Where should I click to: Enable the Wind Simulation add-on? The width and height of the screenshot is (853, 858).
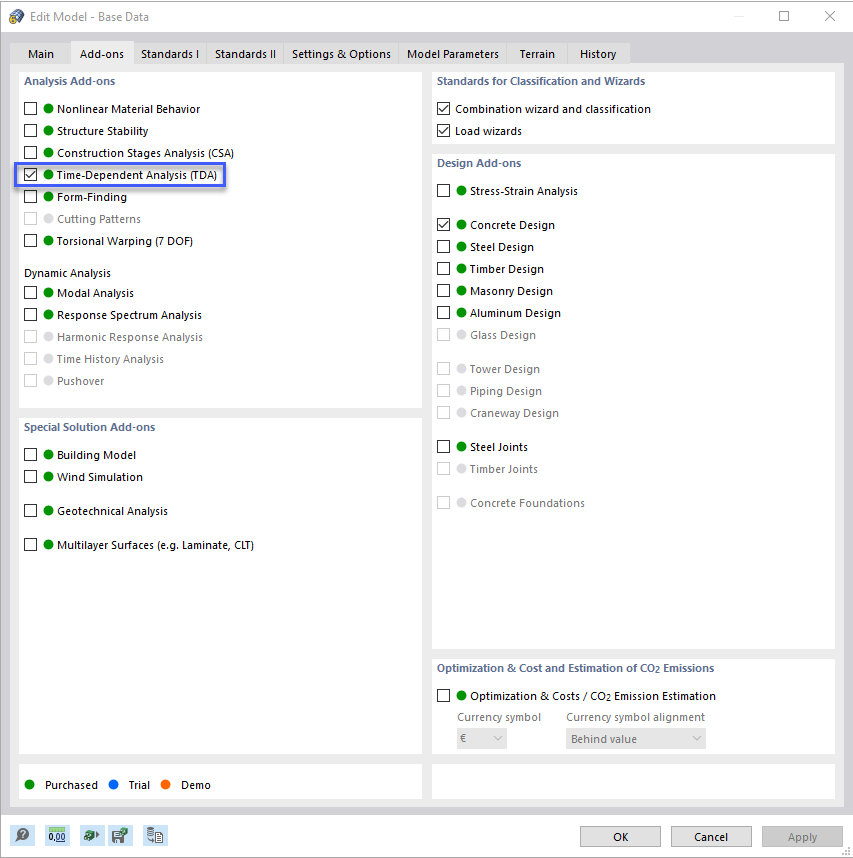(x=29, y=477)
